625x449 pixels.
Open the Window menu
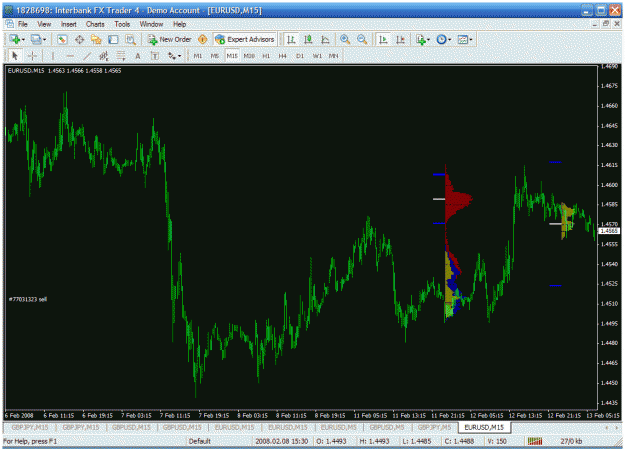point(151,24)
